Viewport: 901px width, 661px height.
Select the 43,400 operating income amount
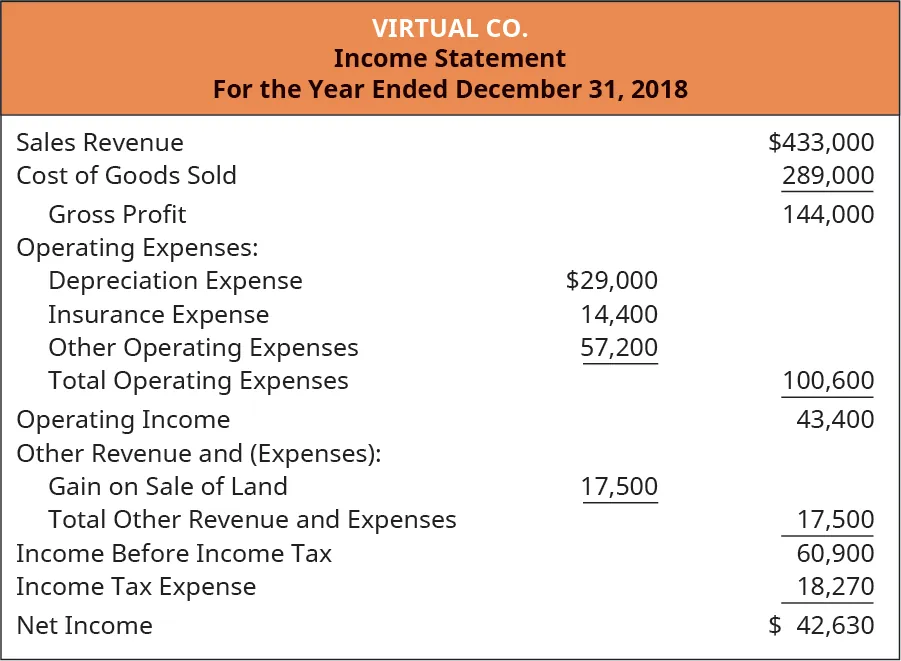[835, 420]
